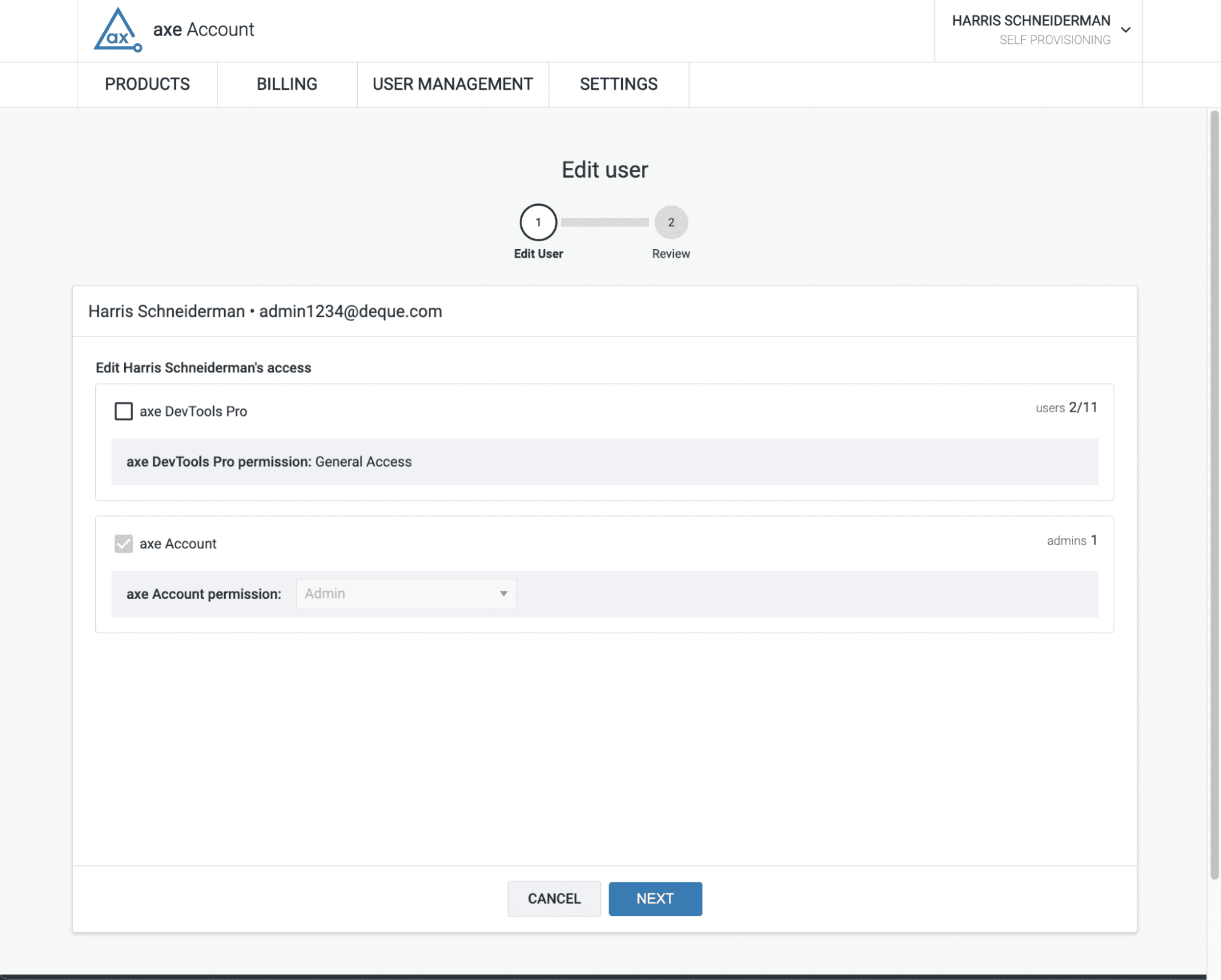This screenshot has width=1221, height=980.
Task: Open the Settings section
Action: (619, 84)
